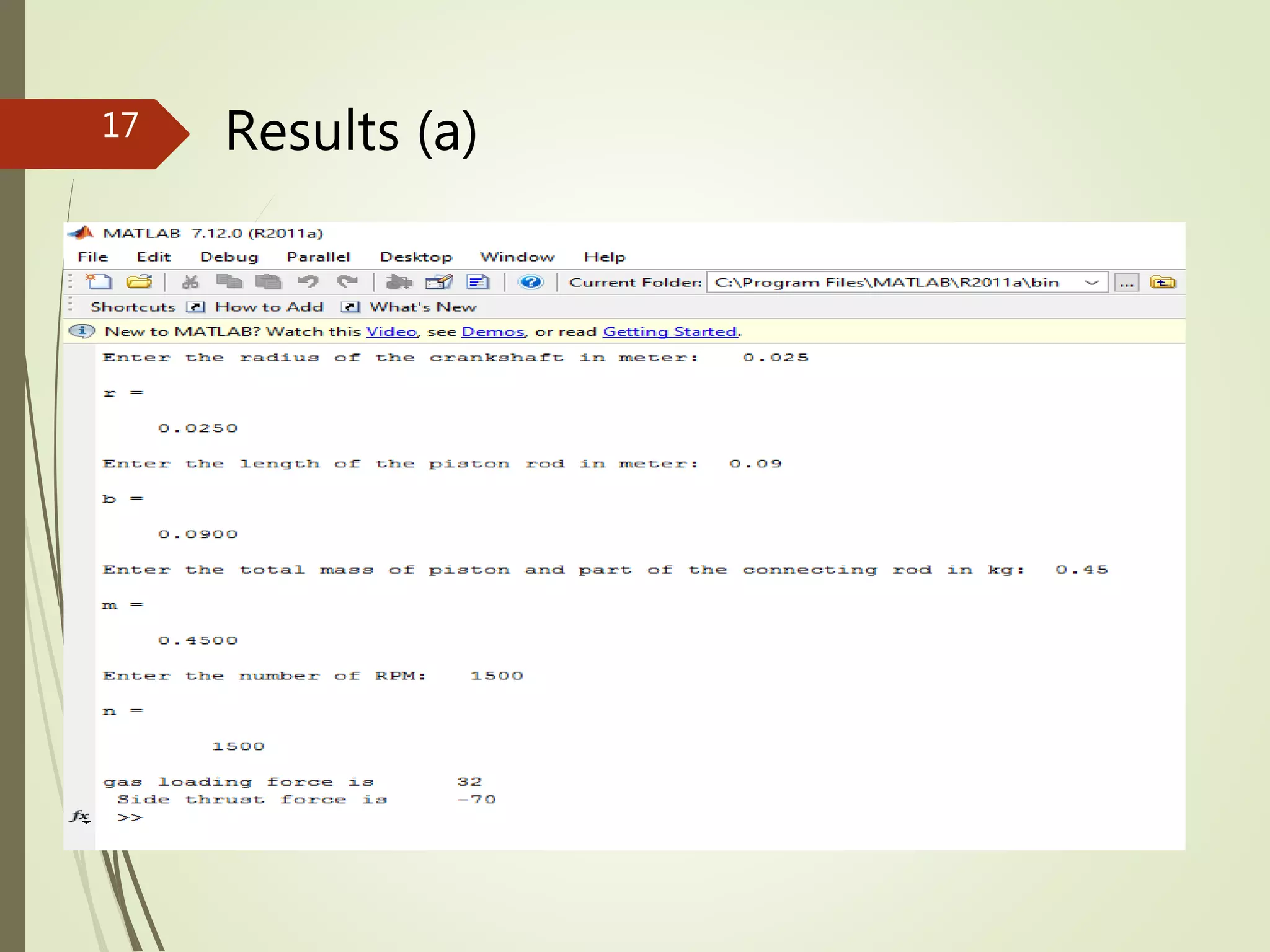Click the info icon in the message bar
Image resolution: width=1270 pixels, height=952 pixels.
click(82, 331)
